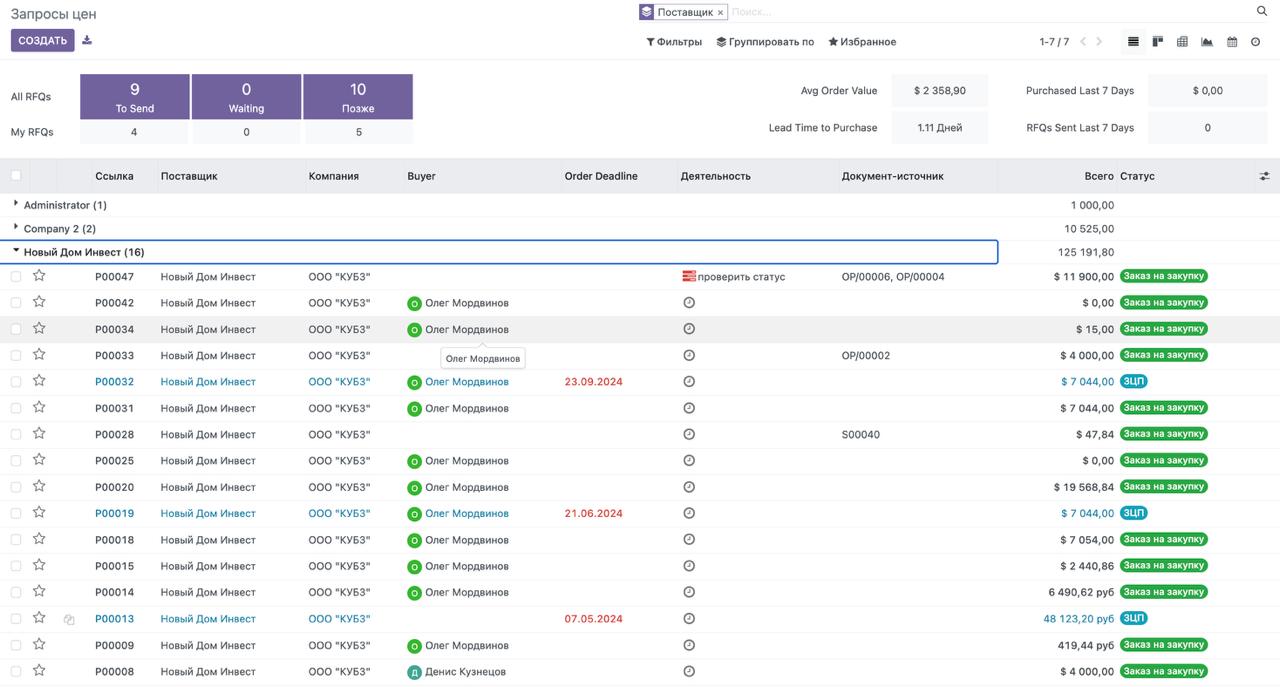The width and height of the screenshot is (1280, 687).
Task: Check the box for order P00020
Action: coord(15,487)
